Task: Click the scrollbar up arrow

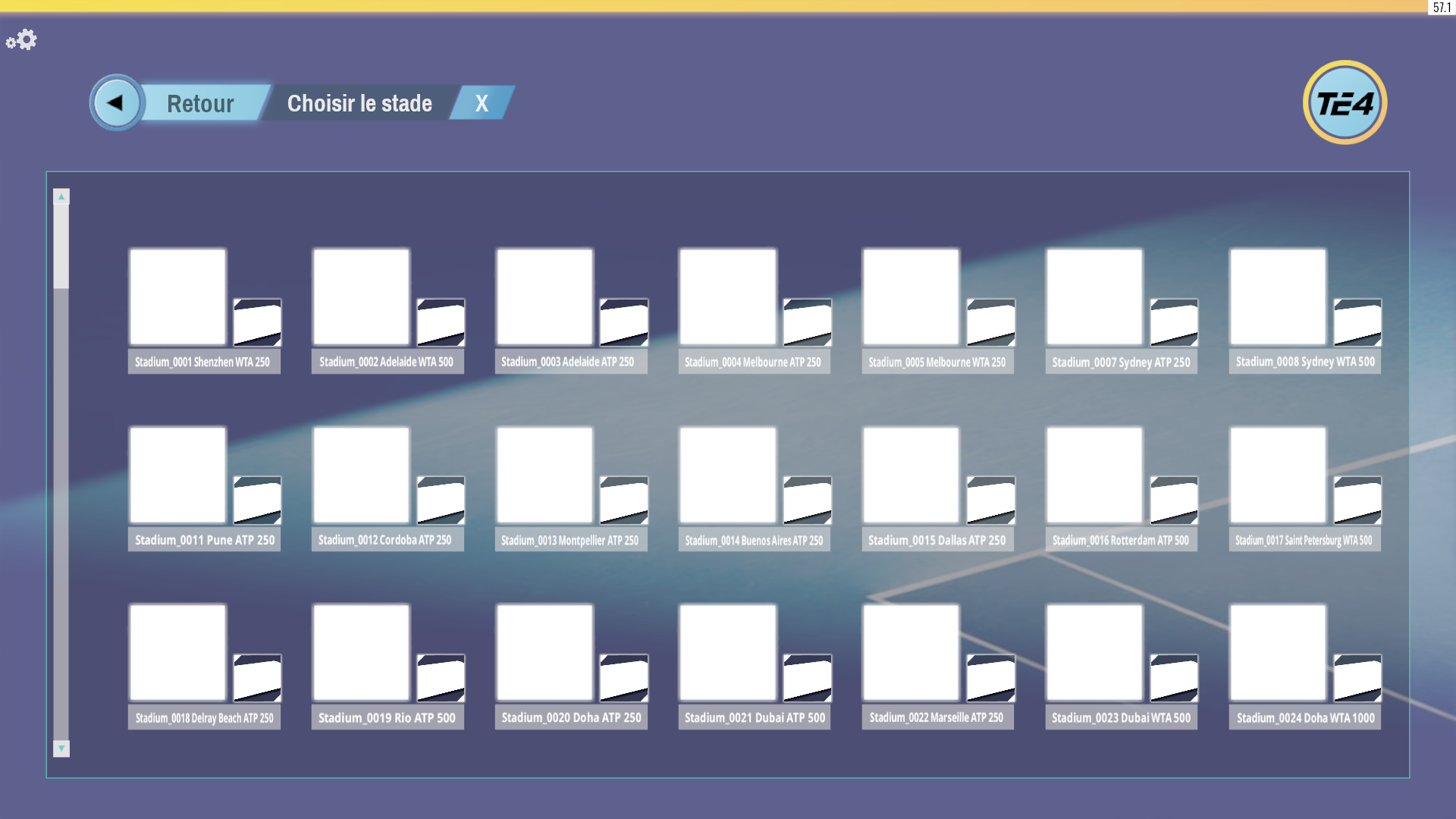Action: [61, 196]
